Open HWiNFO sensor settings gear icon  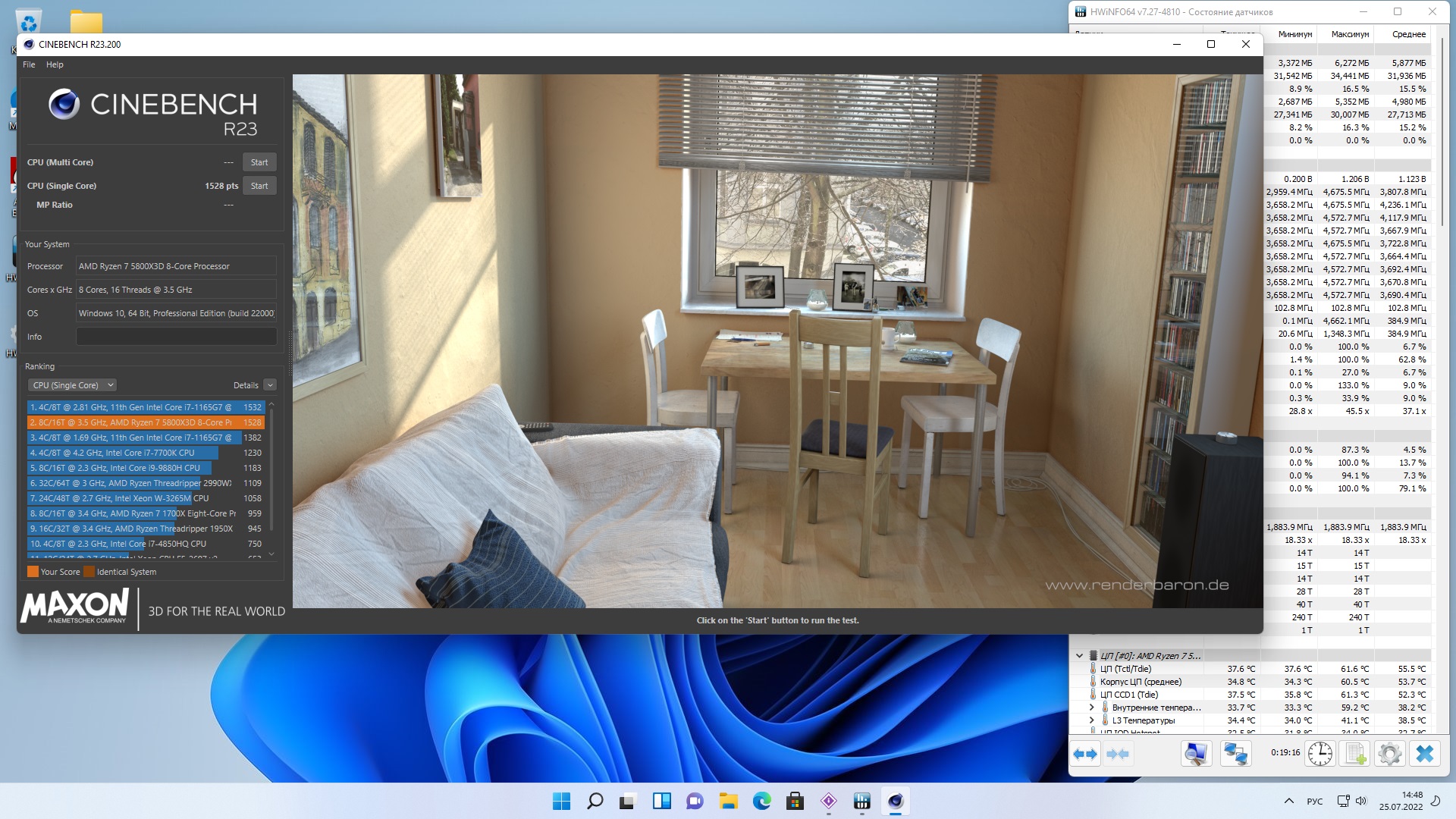[x=1389, y=754]
